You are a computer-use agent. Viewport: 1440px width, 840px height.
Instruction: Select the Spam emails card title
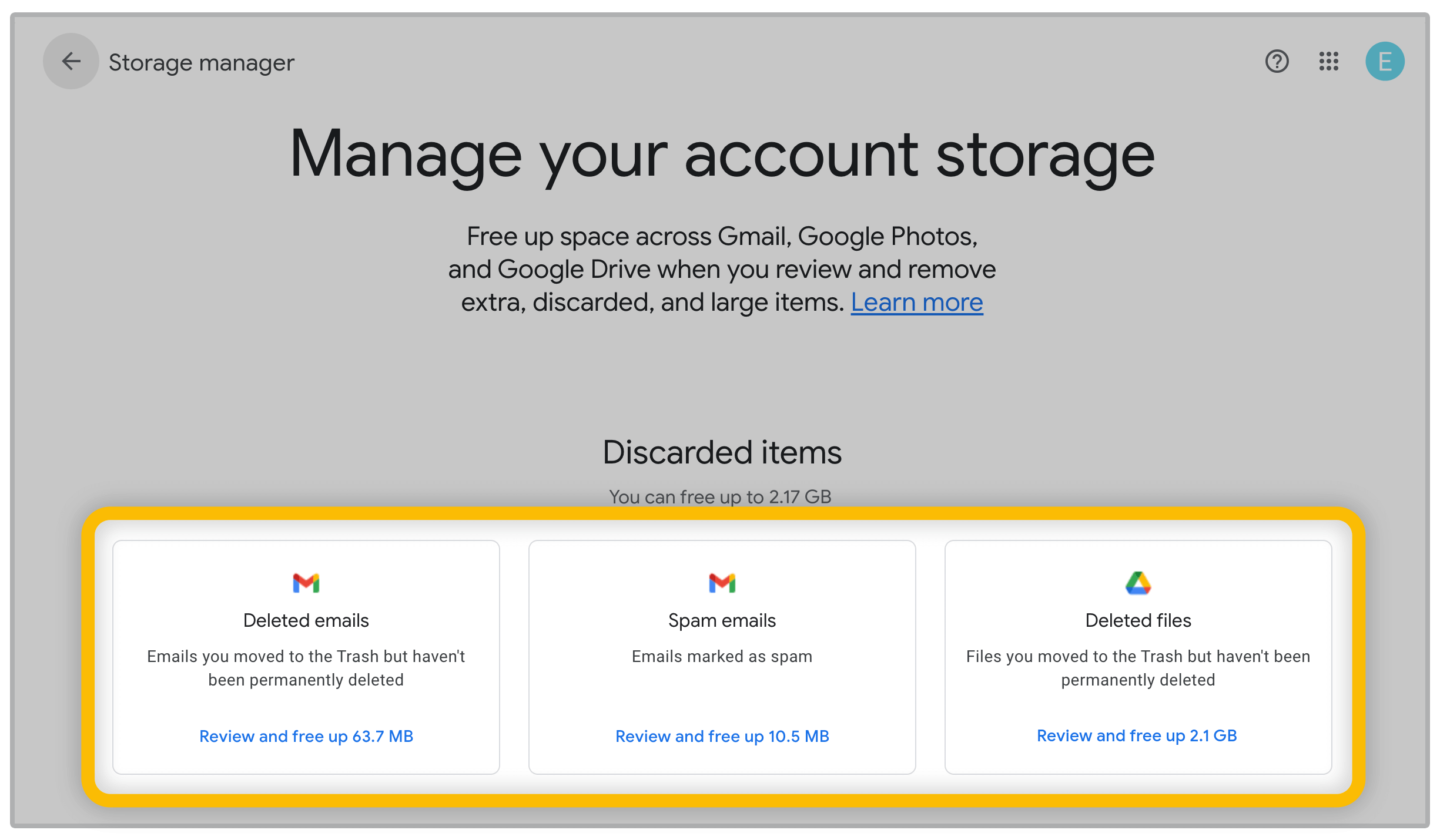pyautogui.click(x=722, y=620)
